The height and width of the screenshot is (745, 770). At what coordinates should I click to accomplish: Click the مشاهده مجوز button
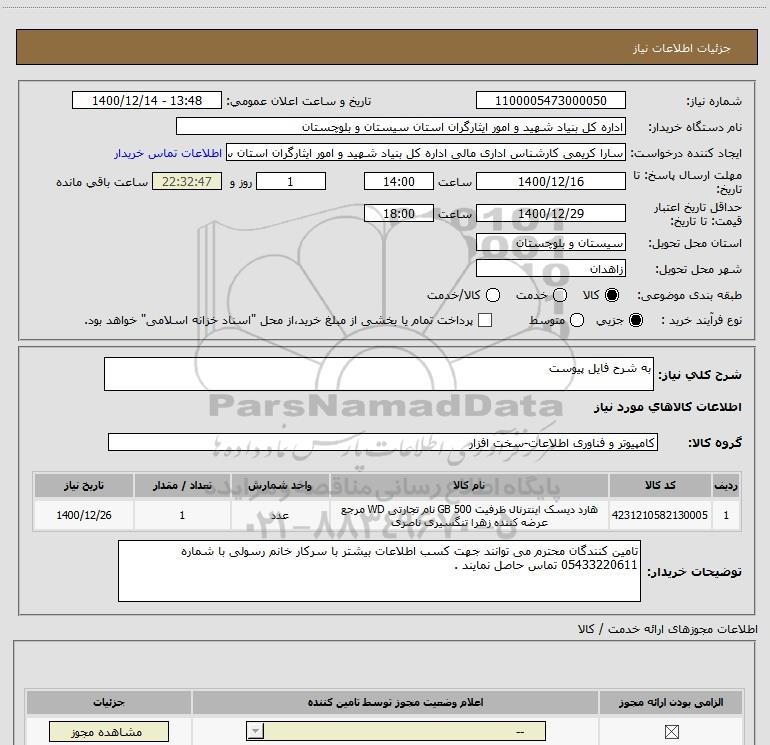point(109,732)
